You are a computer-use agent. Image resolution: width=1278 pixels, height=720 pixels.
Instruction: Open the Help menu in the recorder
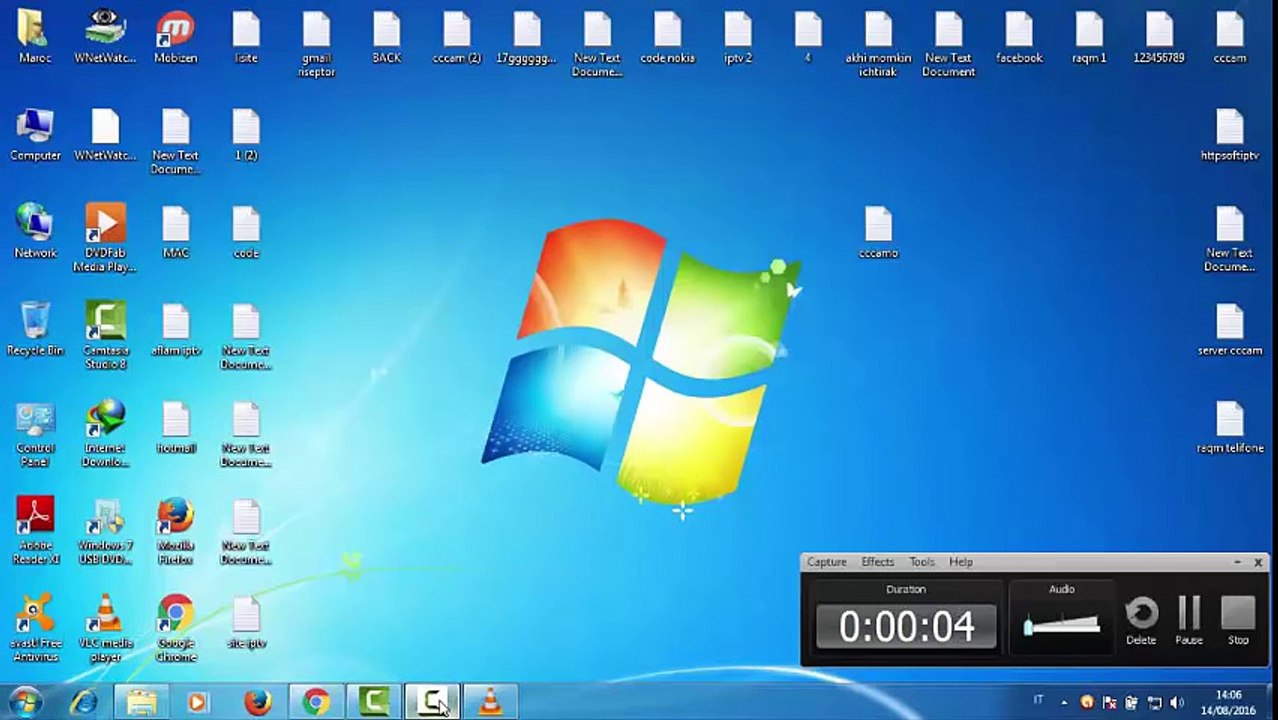[960, 562]
